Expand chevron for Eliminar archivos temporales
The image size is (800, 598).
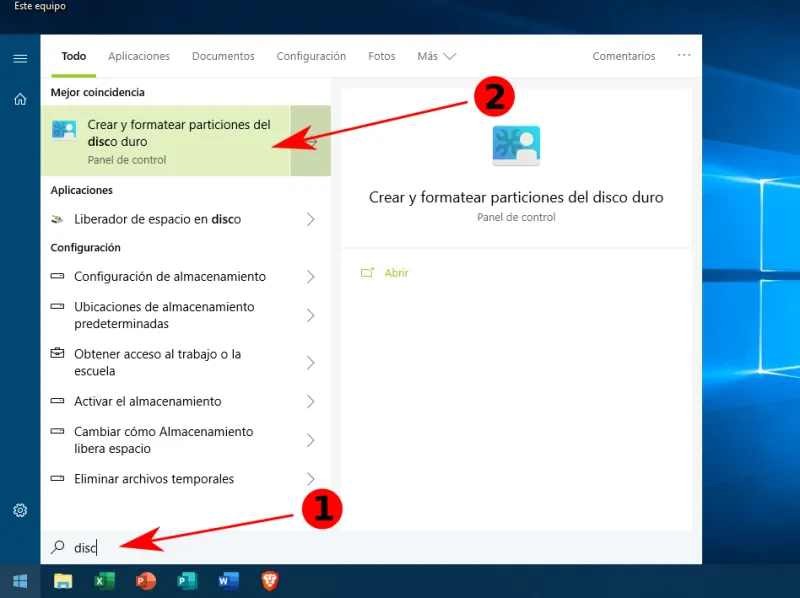click(310, 479)
